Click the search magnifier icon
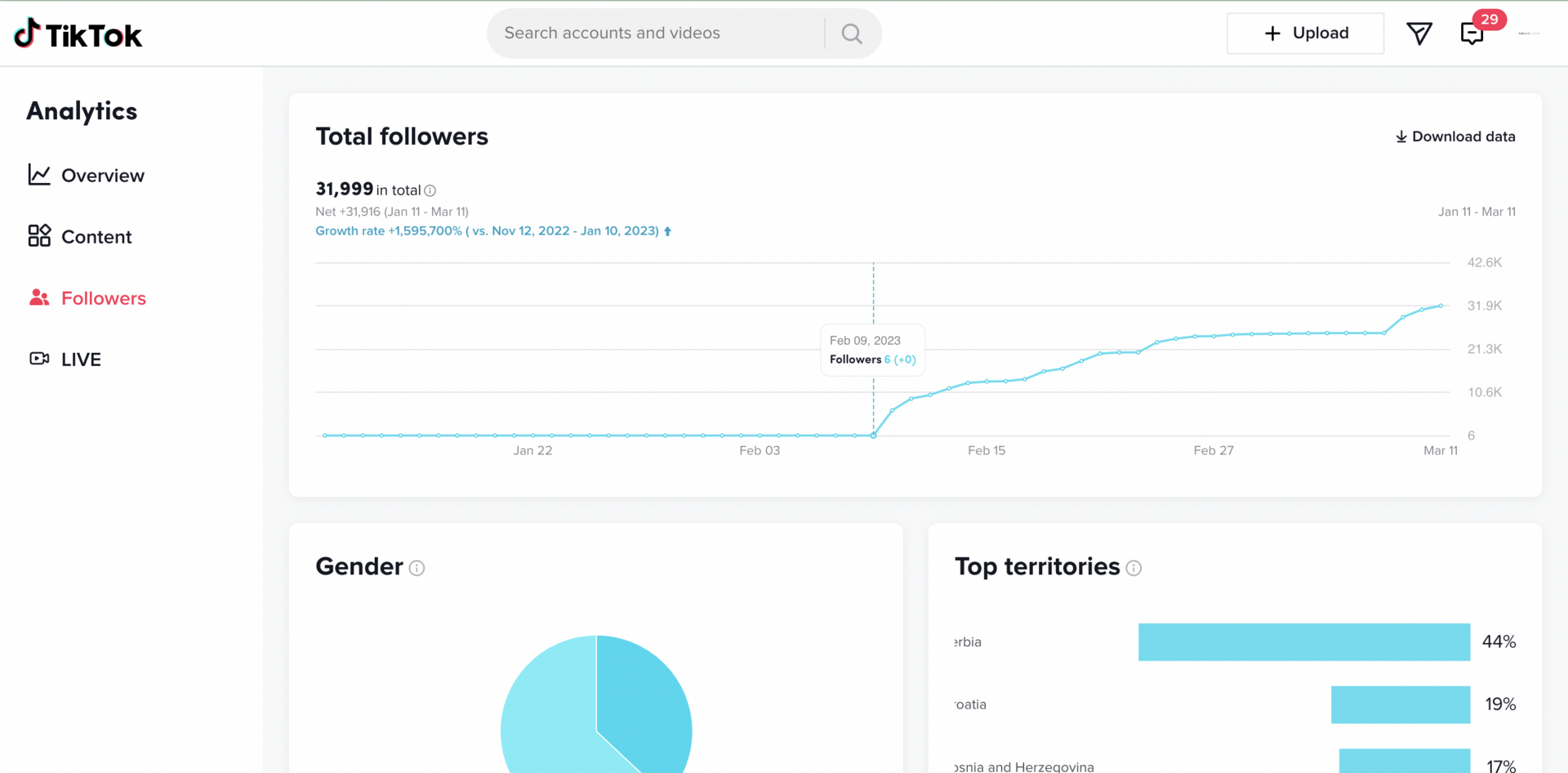 coord(852,34)
